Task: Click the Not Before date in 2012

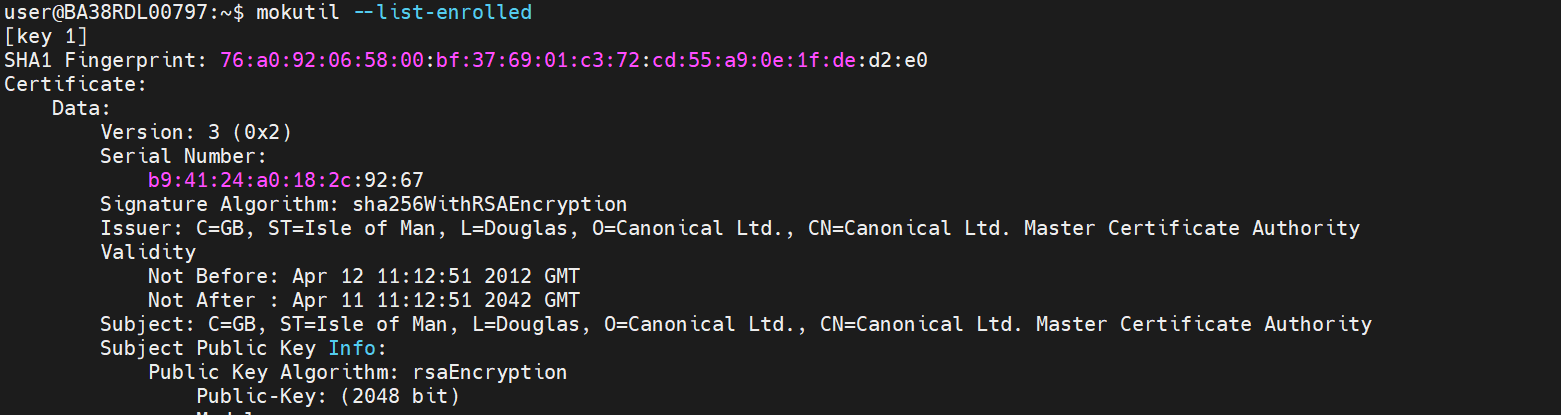Action: [436, 276]
